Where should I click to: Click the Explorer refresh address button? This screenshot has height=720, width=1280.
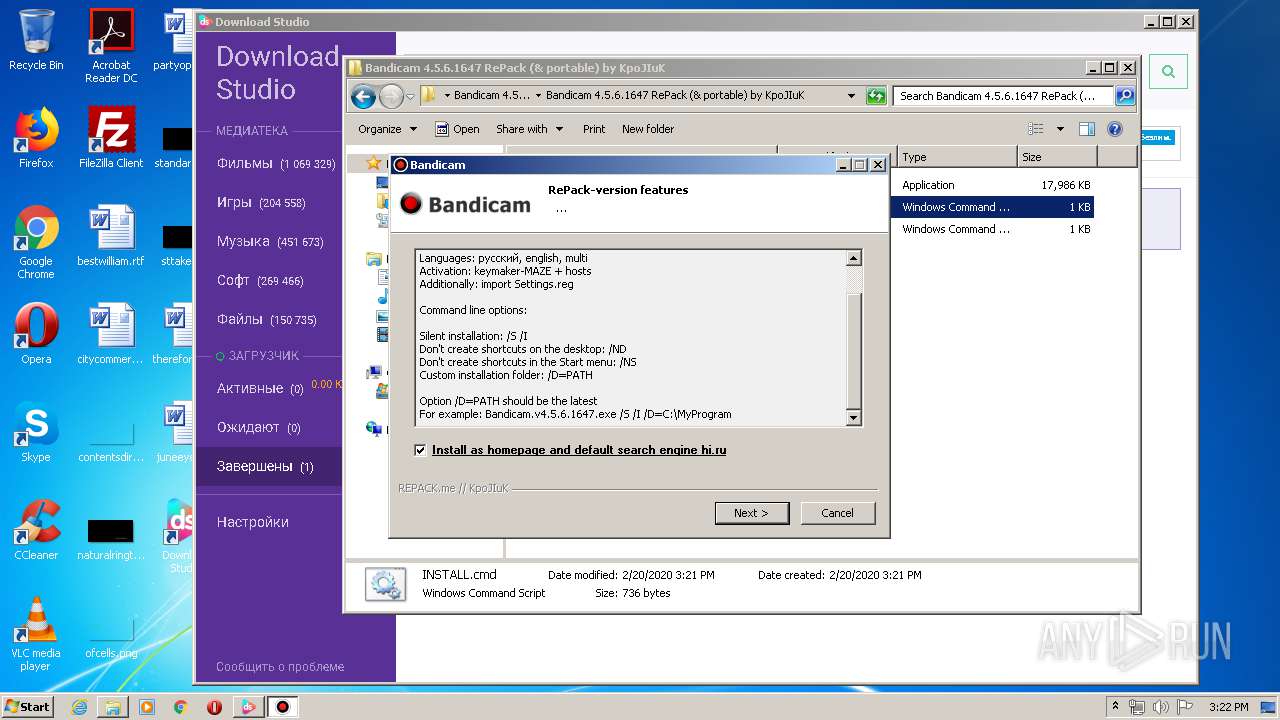pos(876,96)
